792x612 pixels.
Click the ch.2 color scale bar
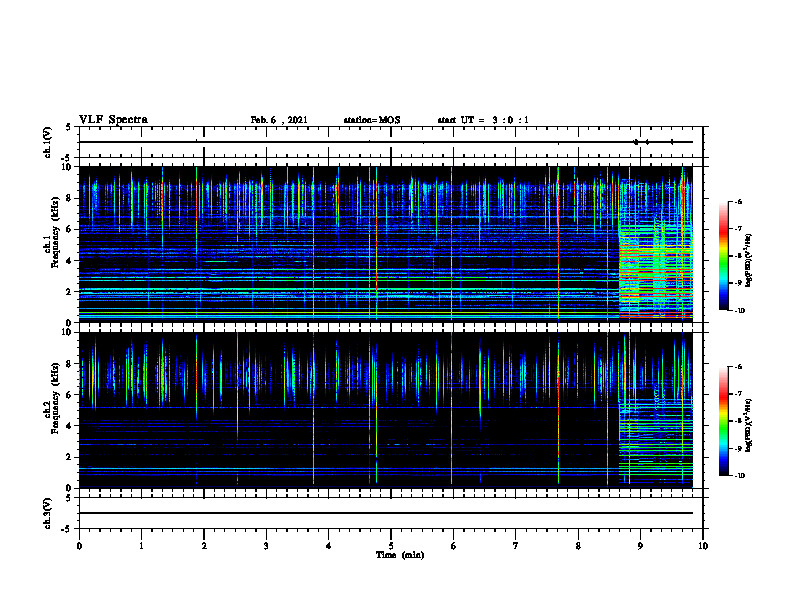(x=724, y=421)
